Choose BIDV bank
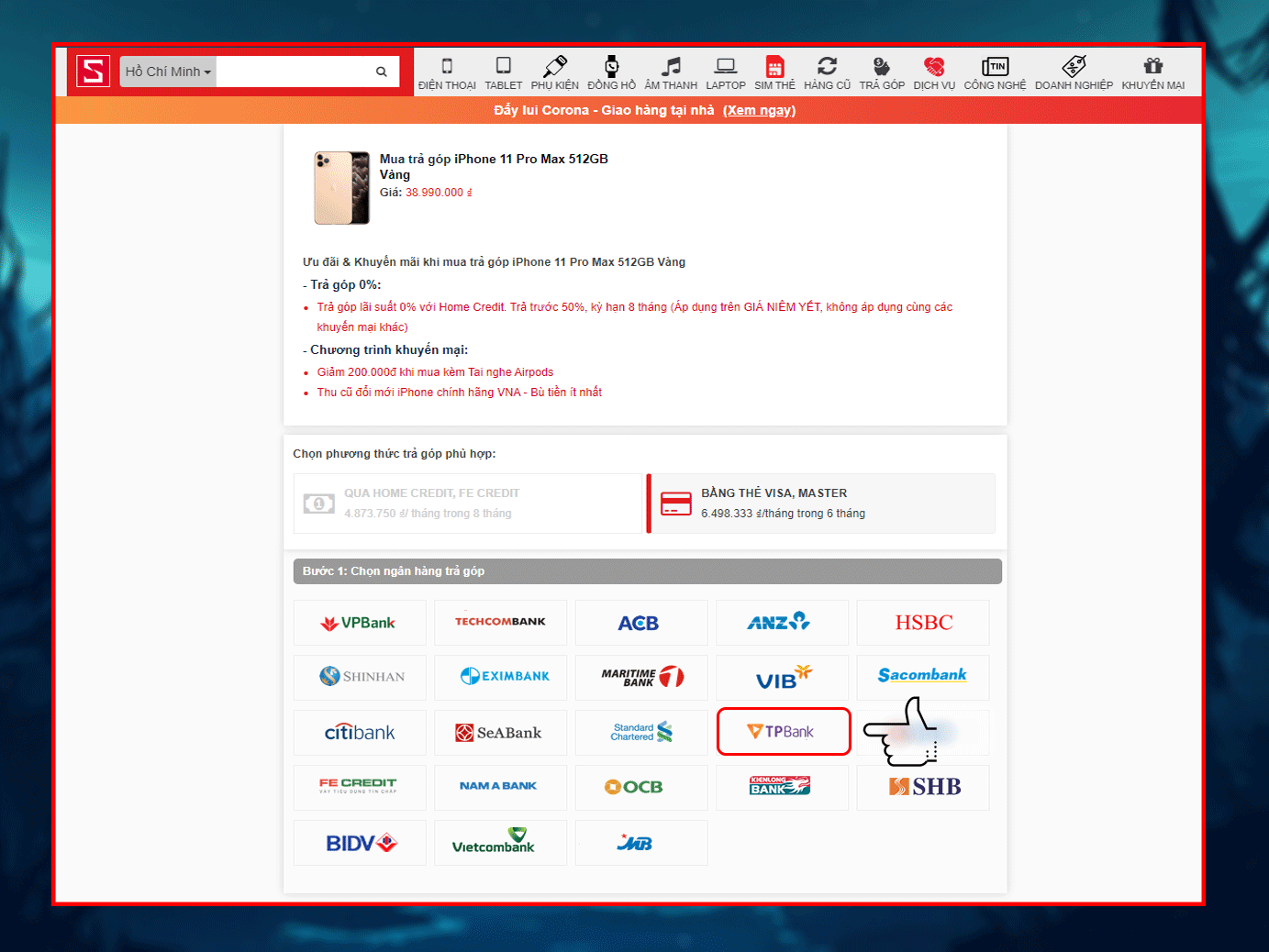The width and height of the screenshot is (1269, 952). point(360,843)
